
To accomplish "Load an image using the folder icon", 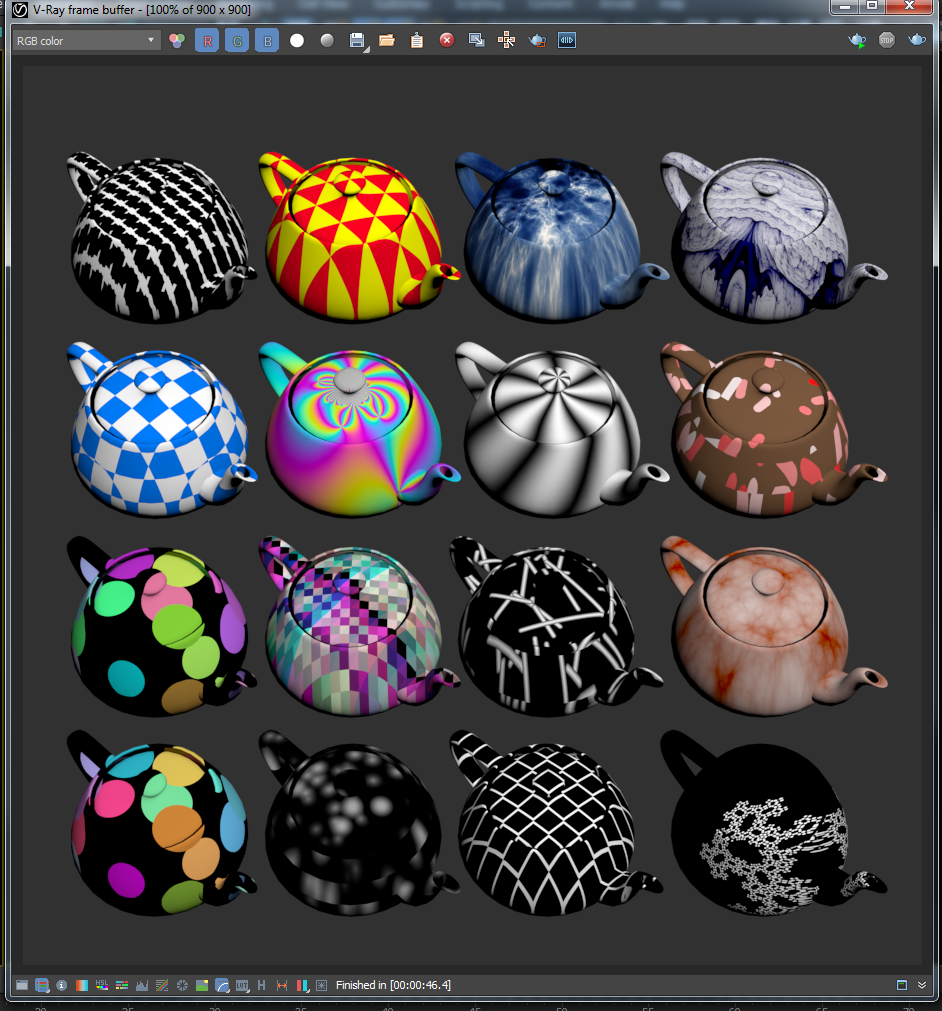I will point(387,41).
